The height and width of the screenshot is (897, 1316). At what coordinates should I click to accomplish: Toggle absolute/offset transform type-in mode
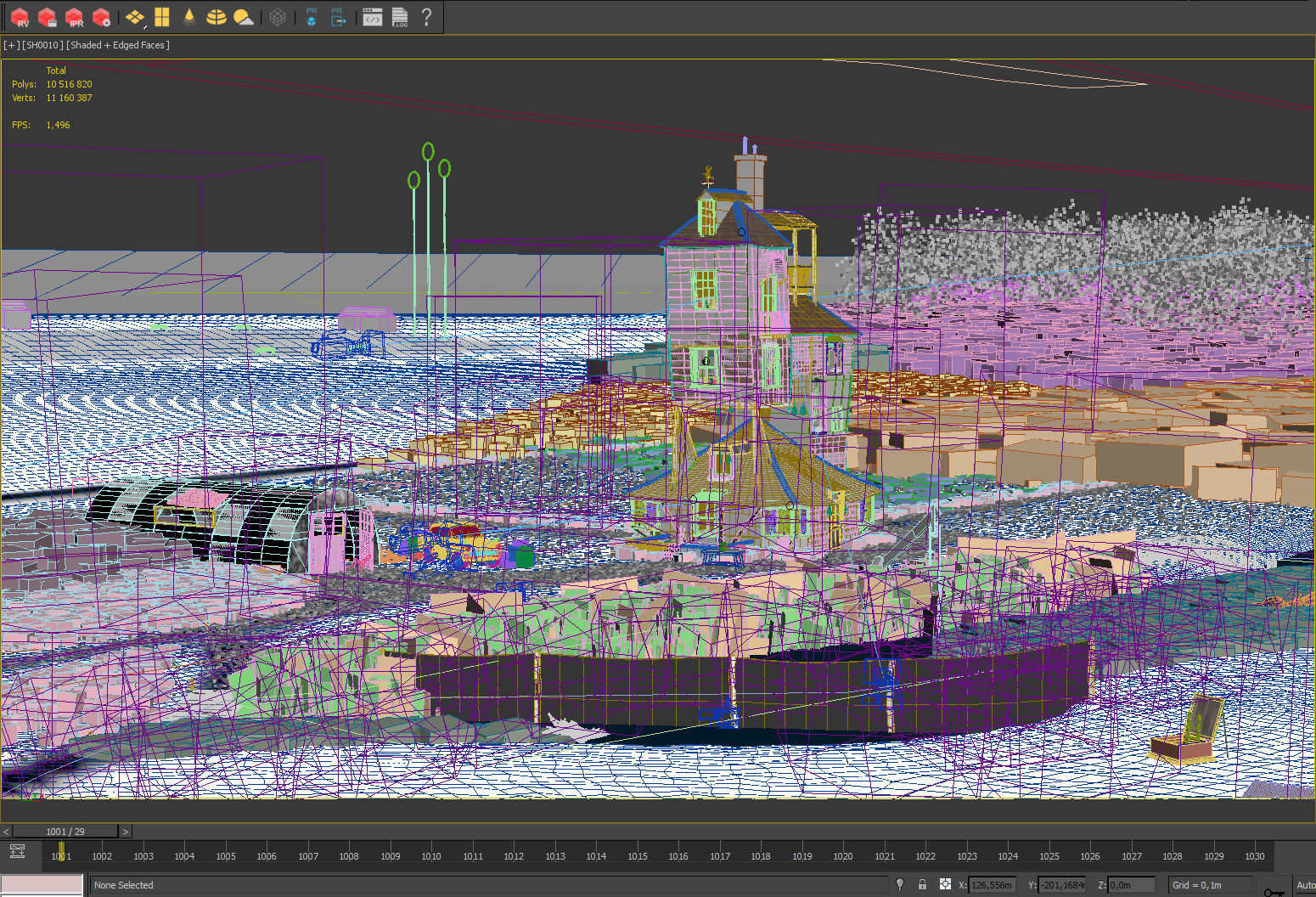[x=945, y=884]
